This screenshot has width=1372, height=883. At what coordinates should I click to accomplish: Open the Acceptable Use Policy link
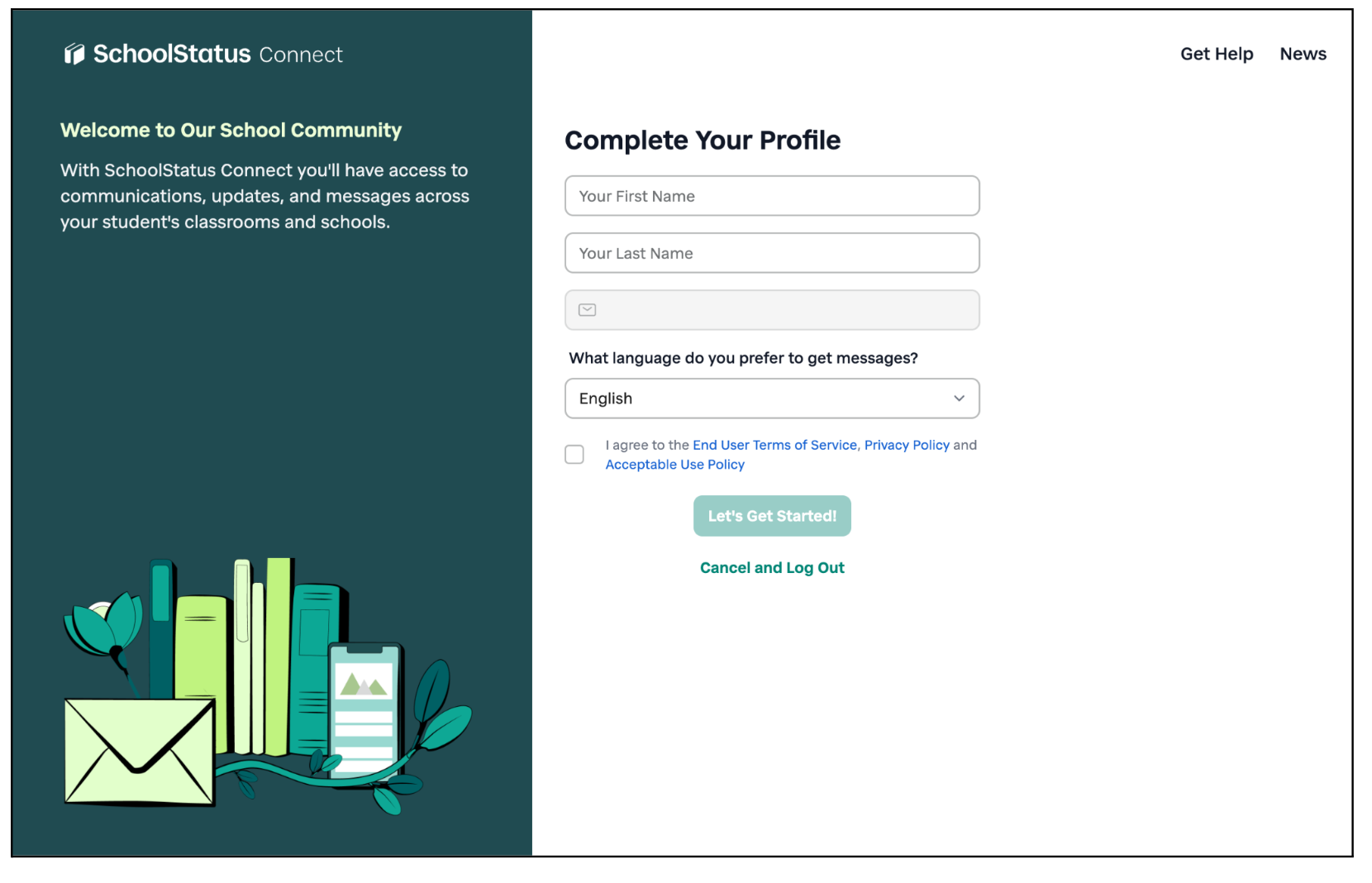pyautogui.click(x=674, y=465)
